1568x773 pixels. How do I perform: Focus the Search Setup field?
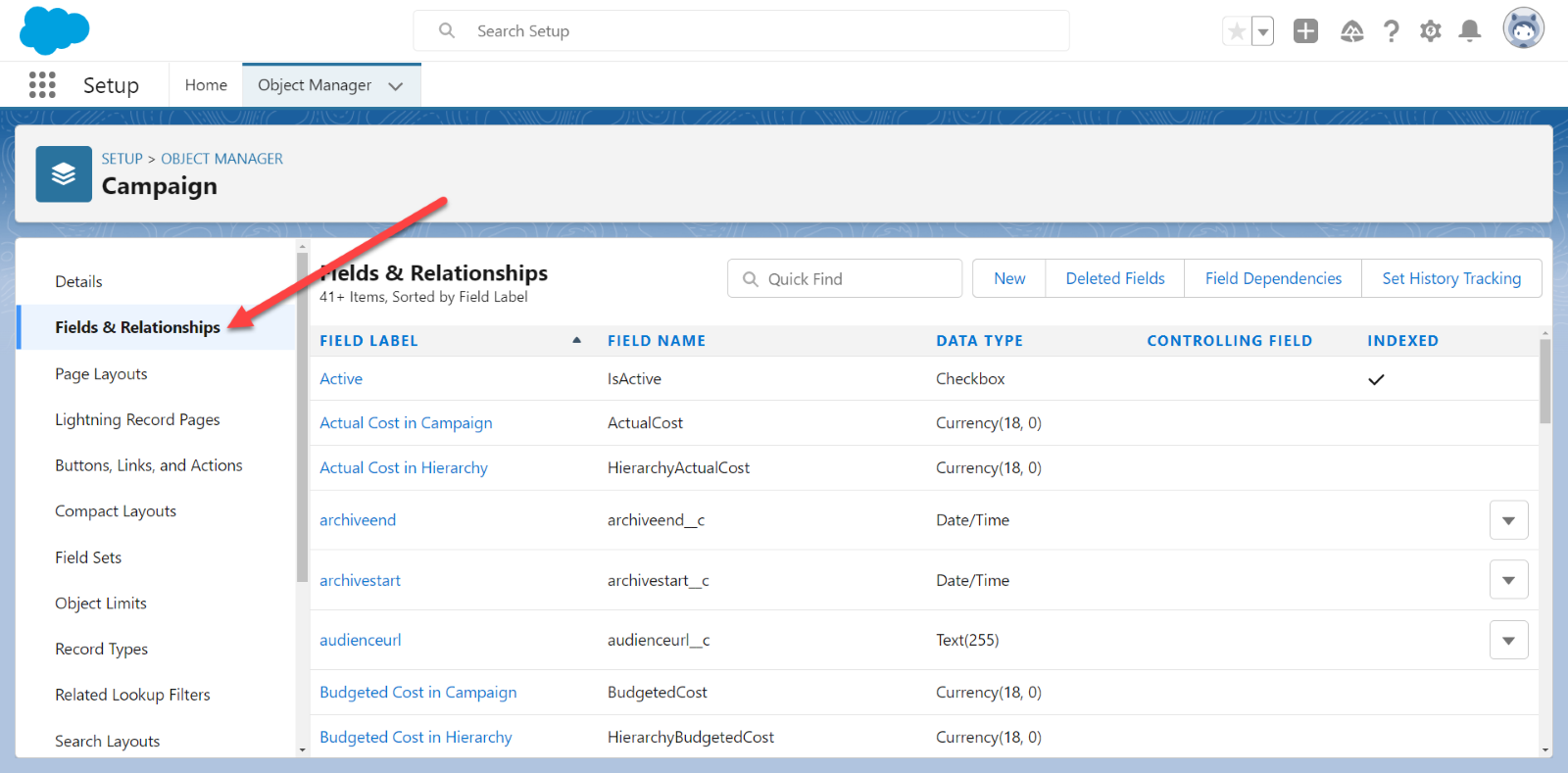point(742,30)
